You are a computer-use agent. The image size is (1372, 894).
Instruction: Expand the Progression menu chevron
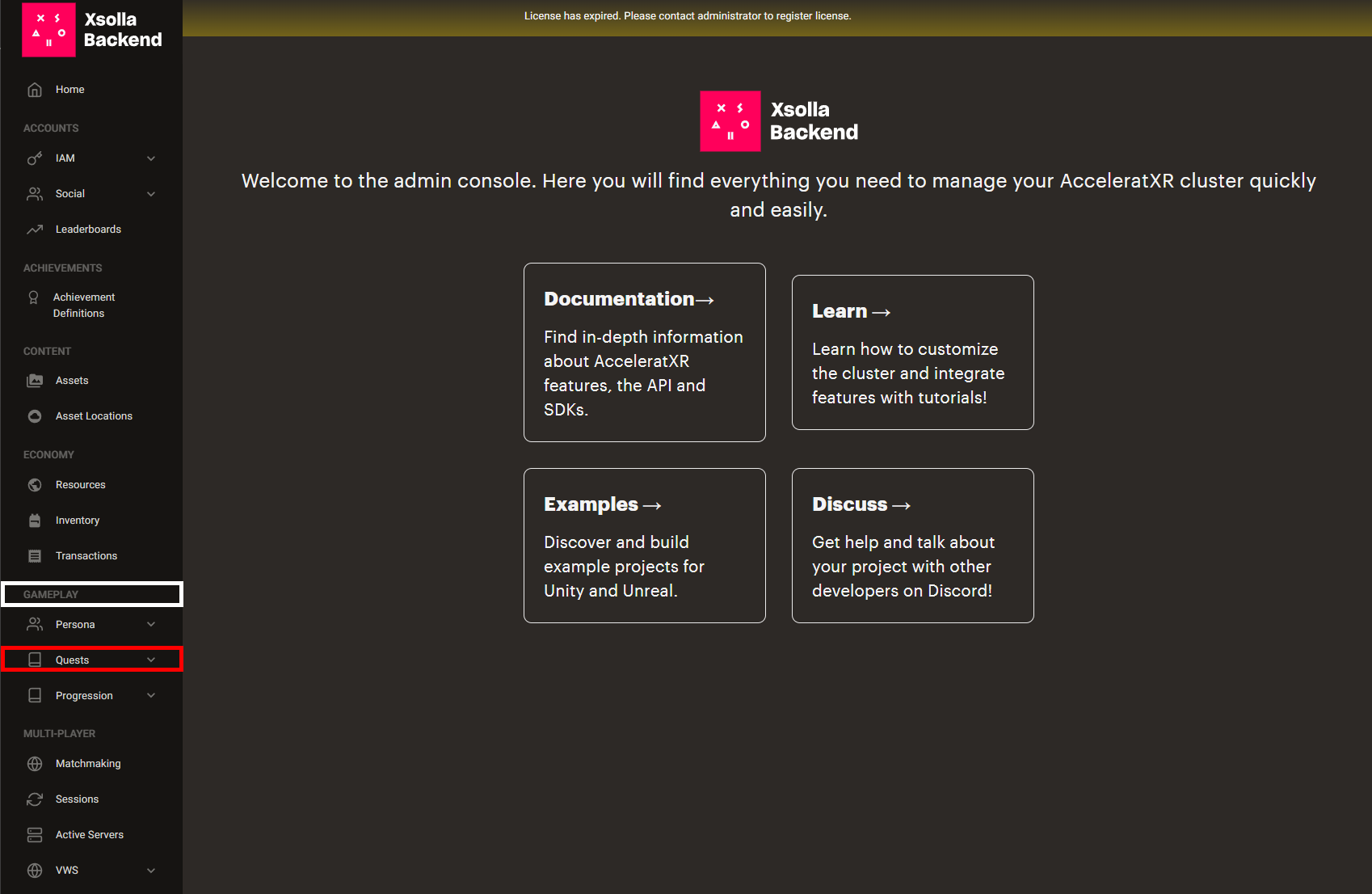click(151, 696)
